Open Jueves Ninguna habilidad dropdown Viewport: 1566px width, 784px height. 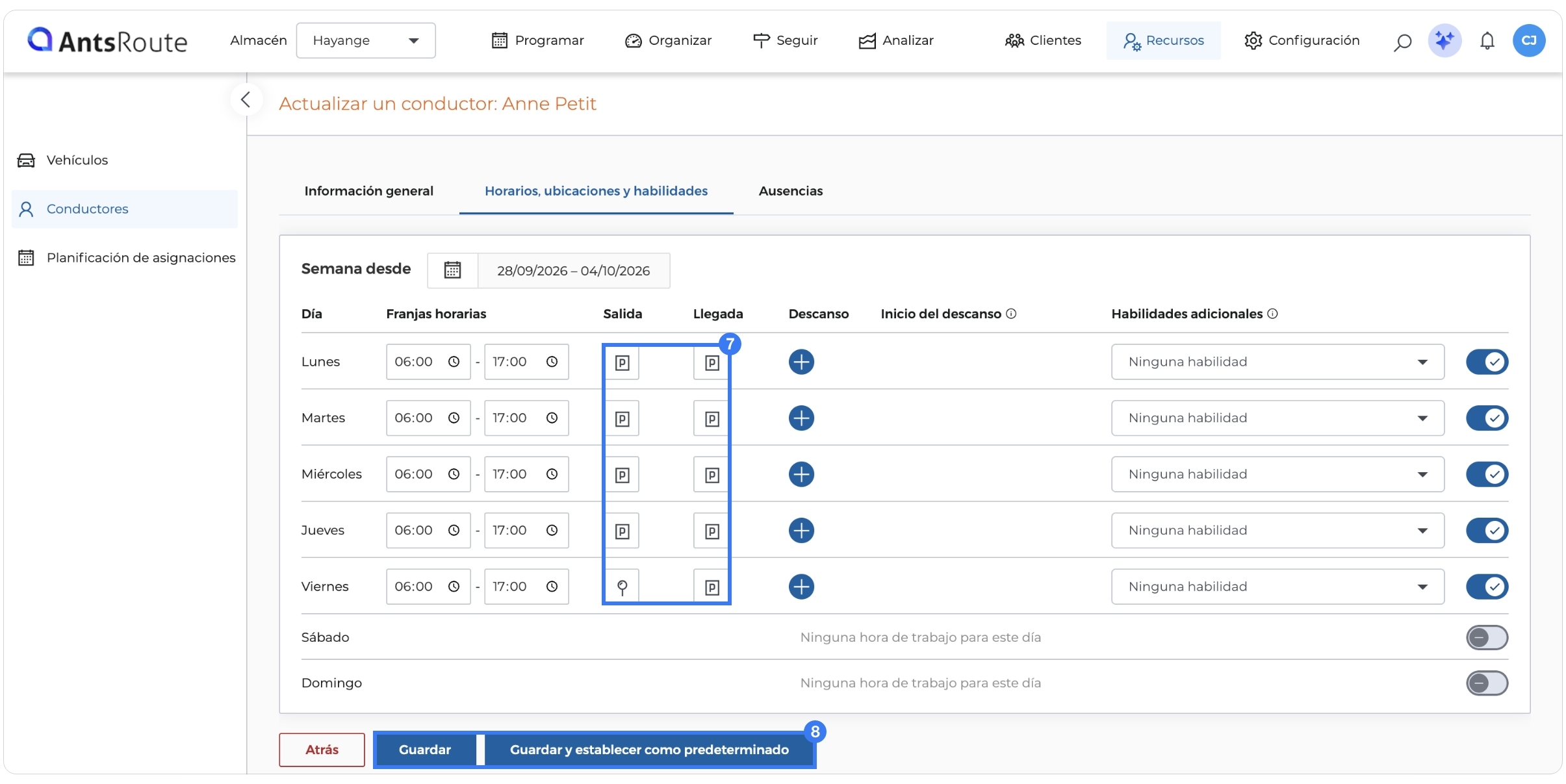tap(1277, 530)
